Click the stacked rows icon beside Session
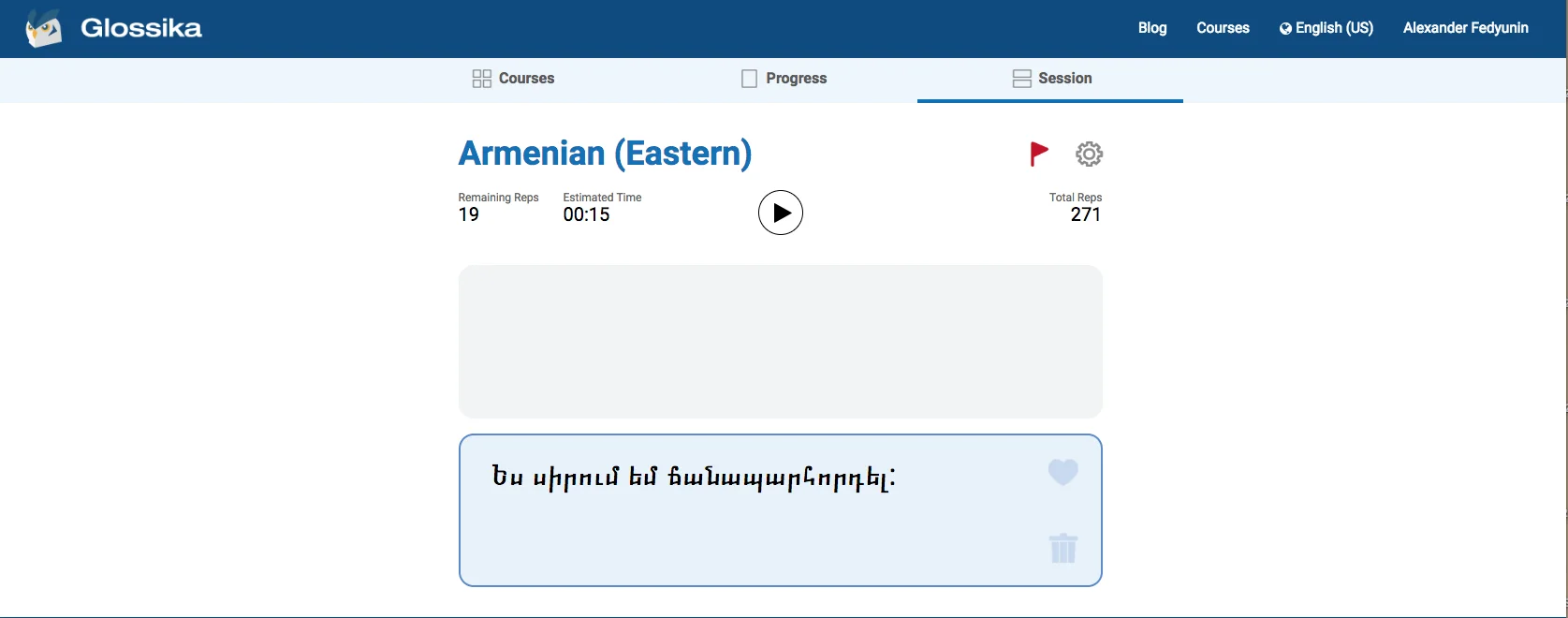 tap(1021, 79)
